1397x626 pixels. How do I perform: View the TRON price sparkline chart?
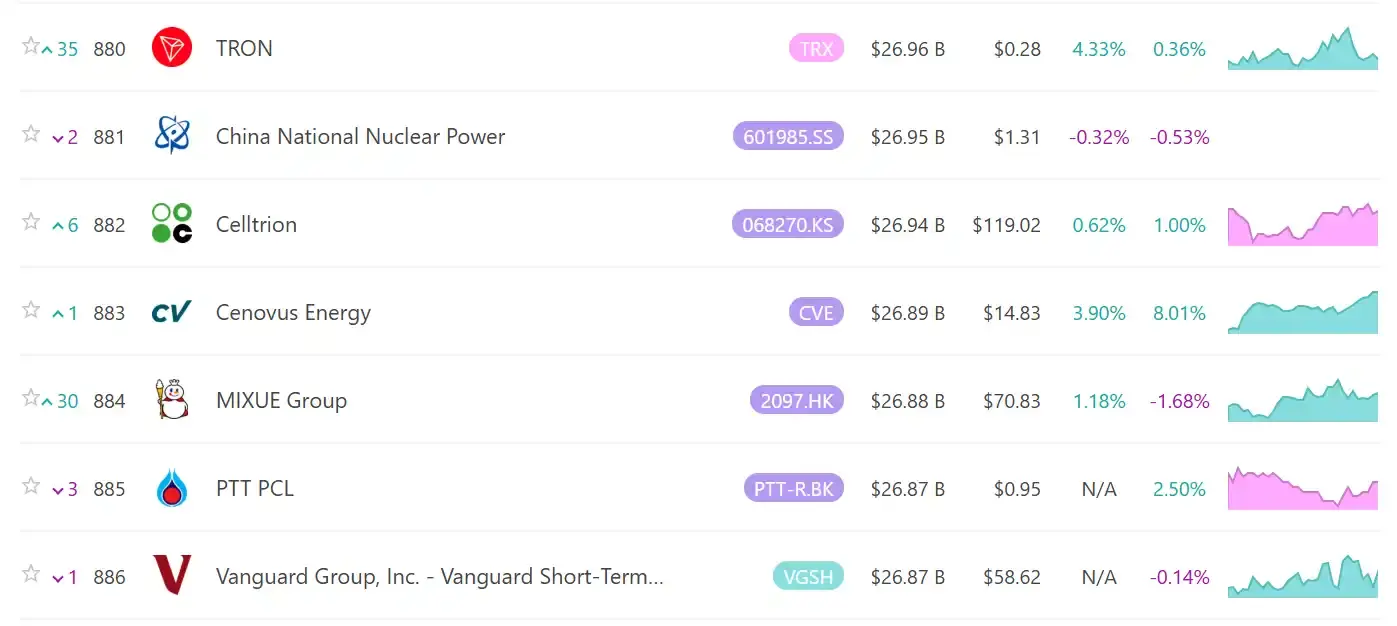tap(1302, 50)
